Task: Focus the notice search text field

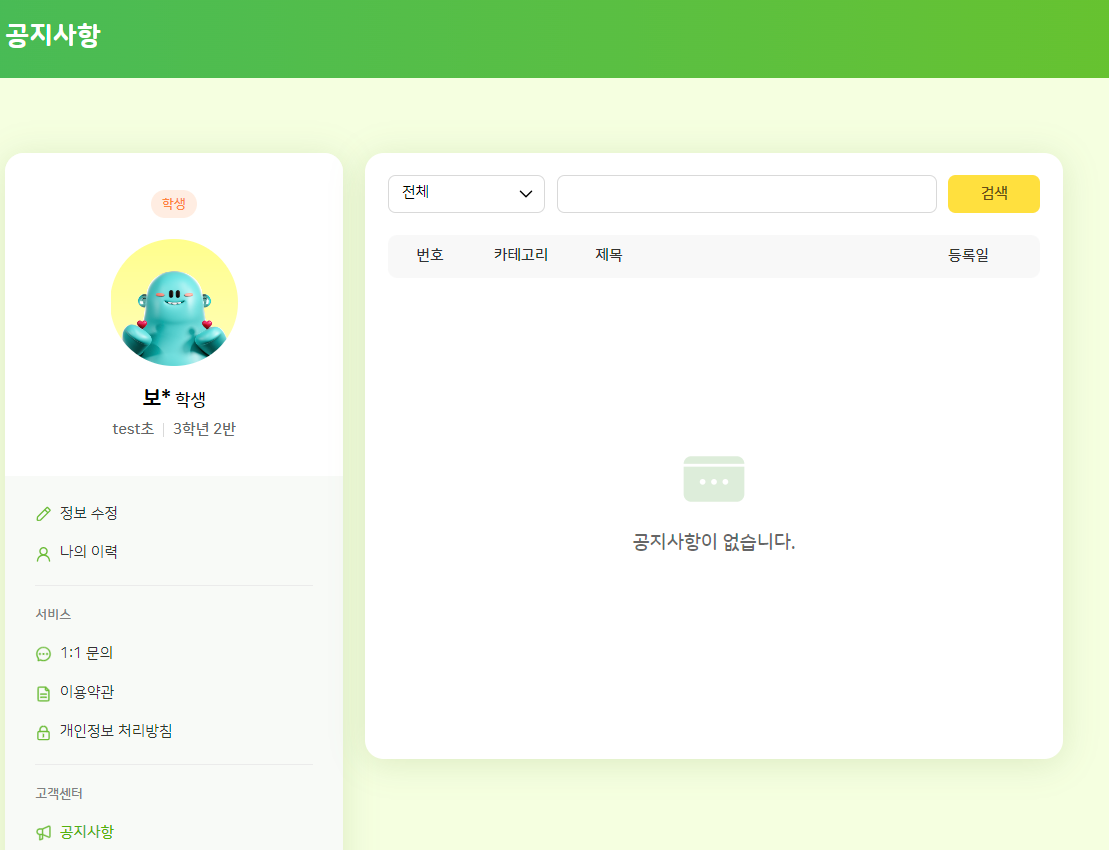Action: 746,194
